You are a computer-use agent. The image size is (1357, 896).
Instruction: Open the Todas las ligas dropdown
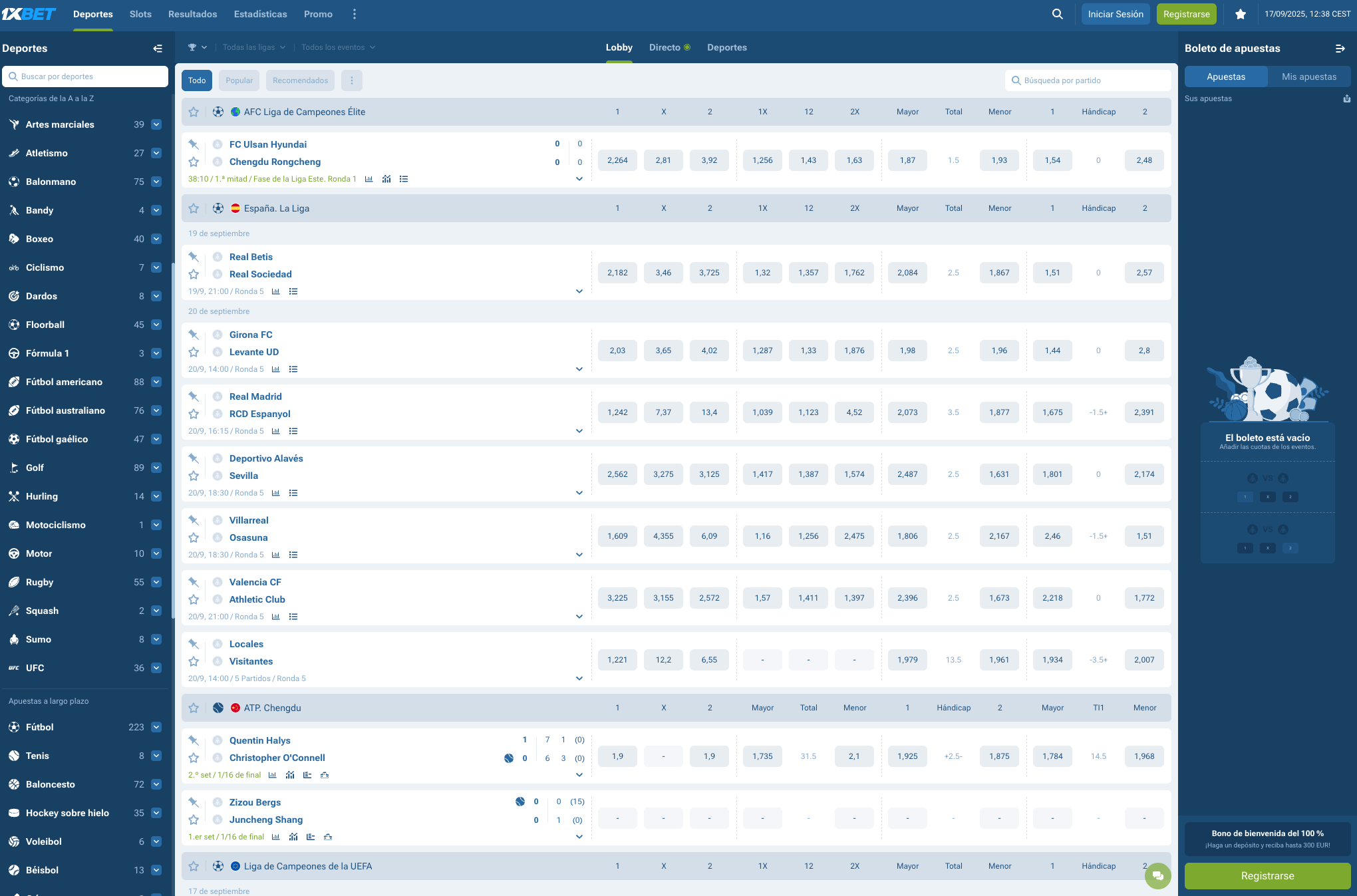[x=254, y=47]
